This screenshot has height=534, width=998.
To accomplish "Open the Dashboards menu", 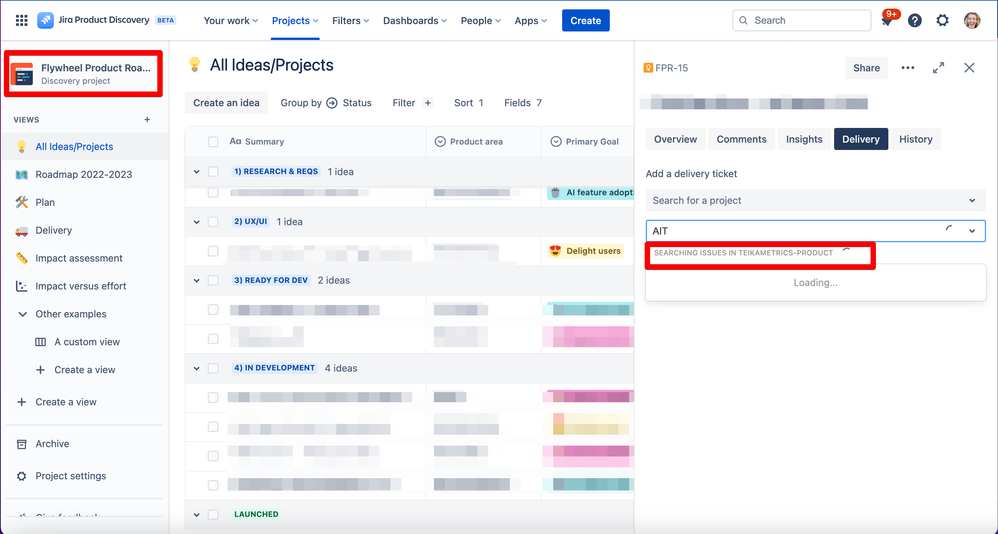I will [415, 20].
